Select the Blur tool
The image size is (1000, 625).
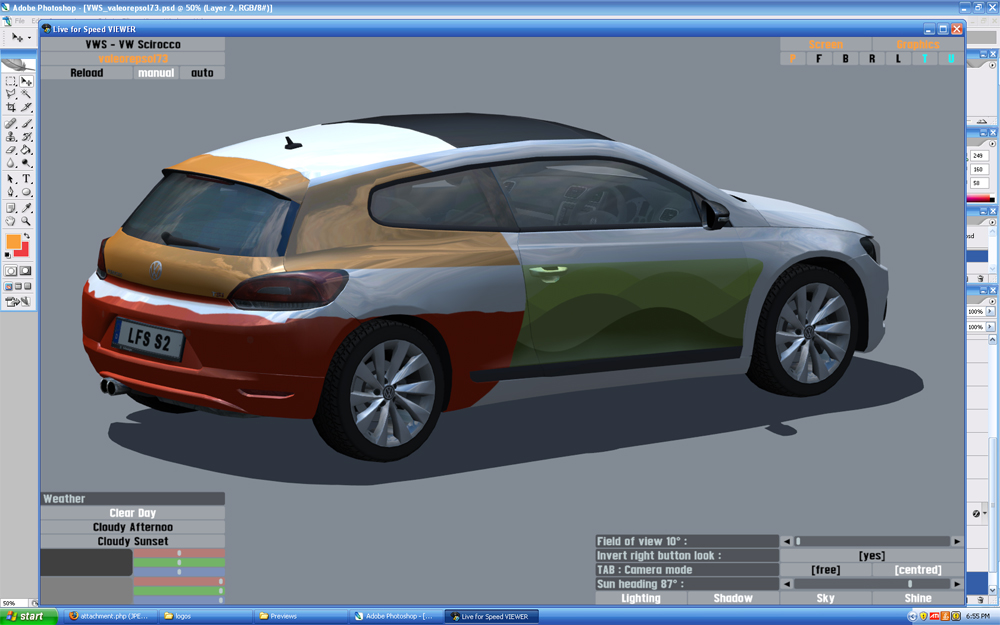click(x=11, y=163)
